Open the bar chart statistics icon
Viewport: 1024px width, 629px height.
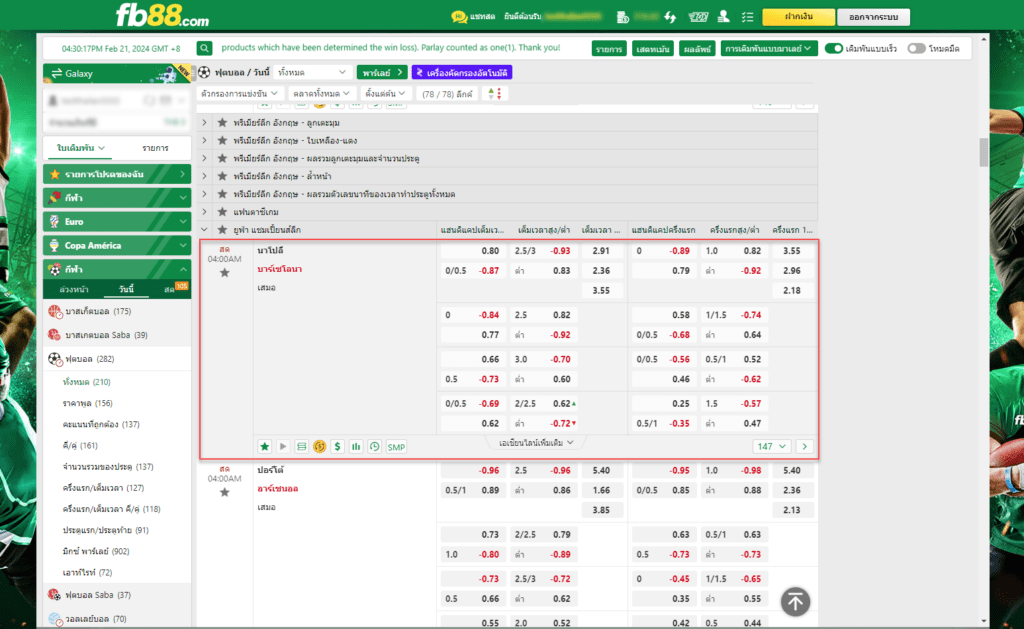(356, 447)
